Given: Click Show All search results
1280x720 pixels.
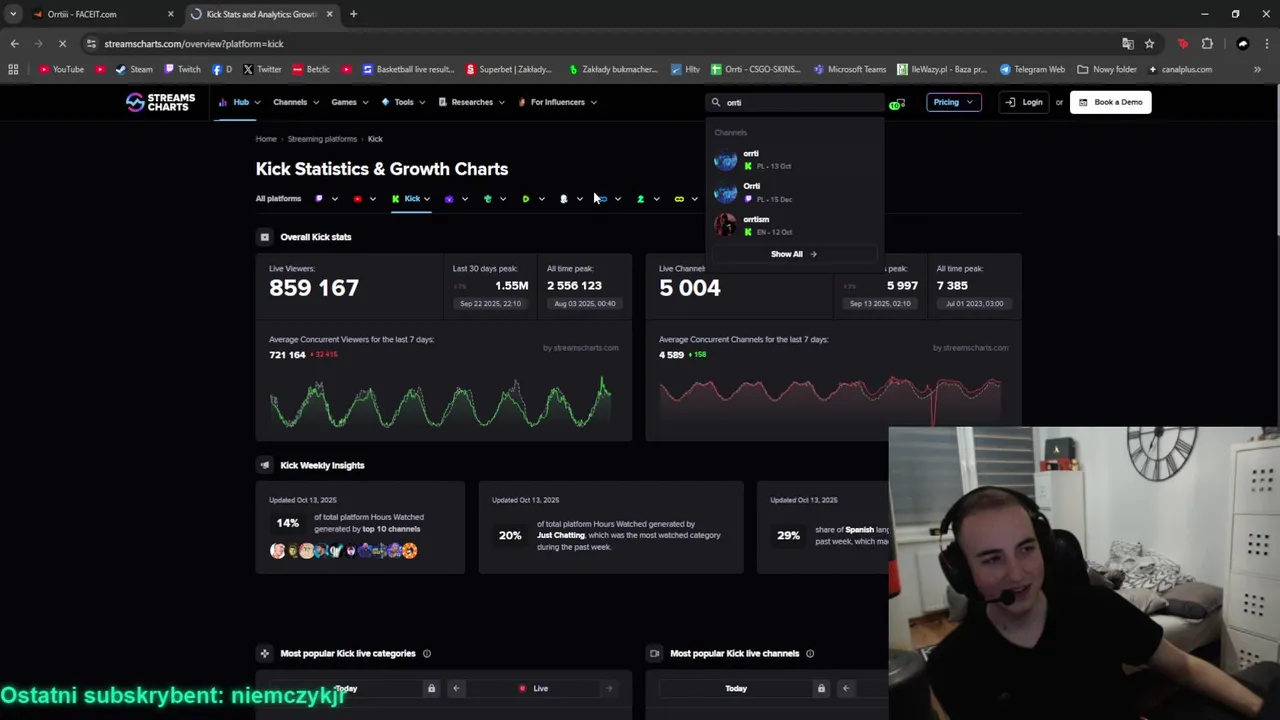Looking at the screenshot, I should (794, 254).
